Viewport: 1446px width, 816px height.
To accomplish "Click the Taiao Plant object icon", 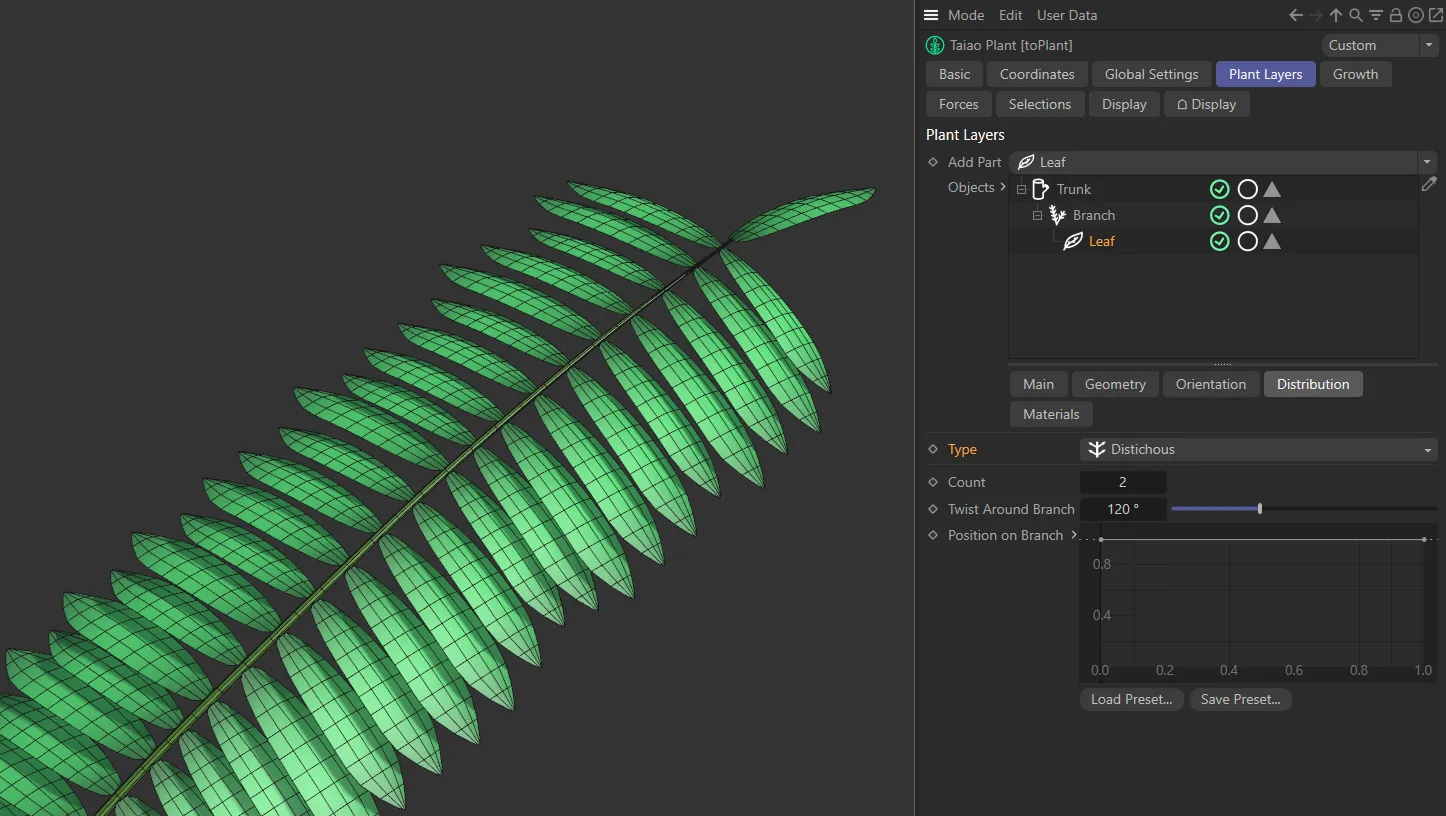I will point(934,45).
